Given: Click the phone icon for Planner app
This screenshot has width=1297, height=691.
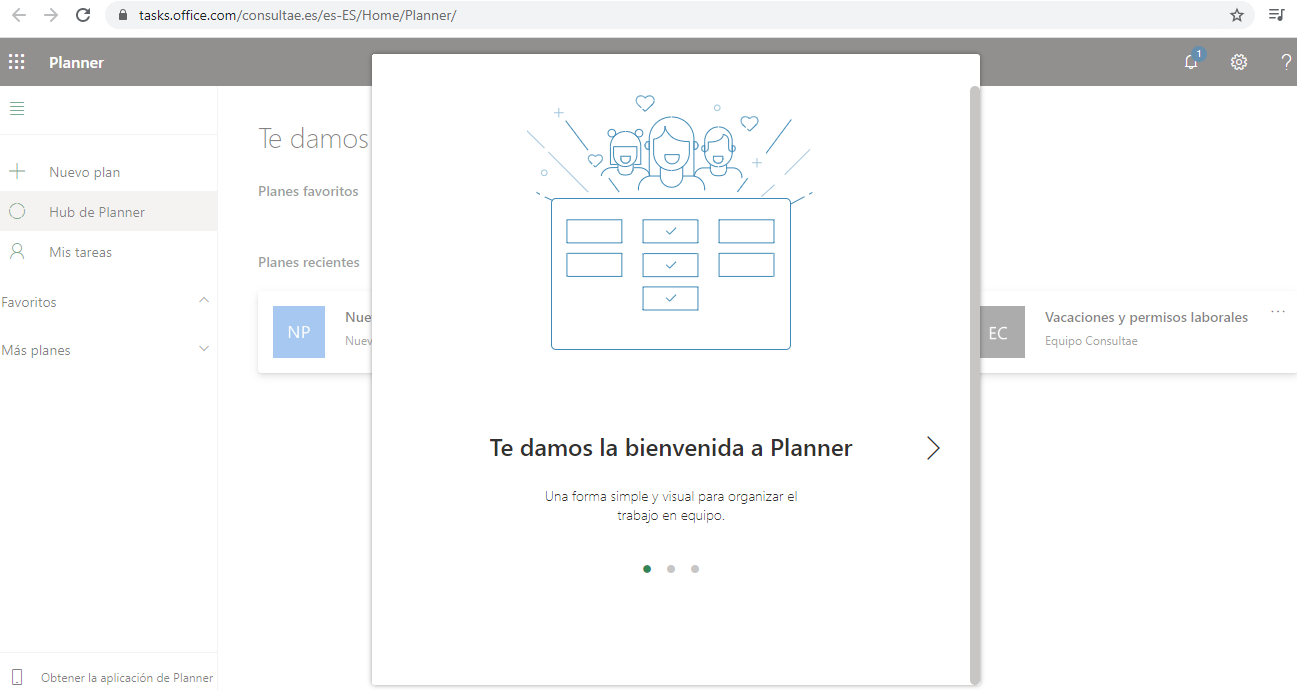Looking at the screenshot, I should point(17,677).
